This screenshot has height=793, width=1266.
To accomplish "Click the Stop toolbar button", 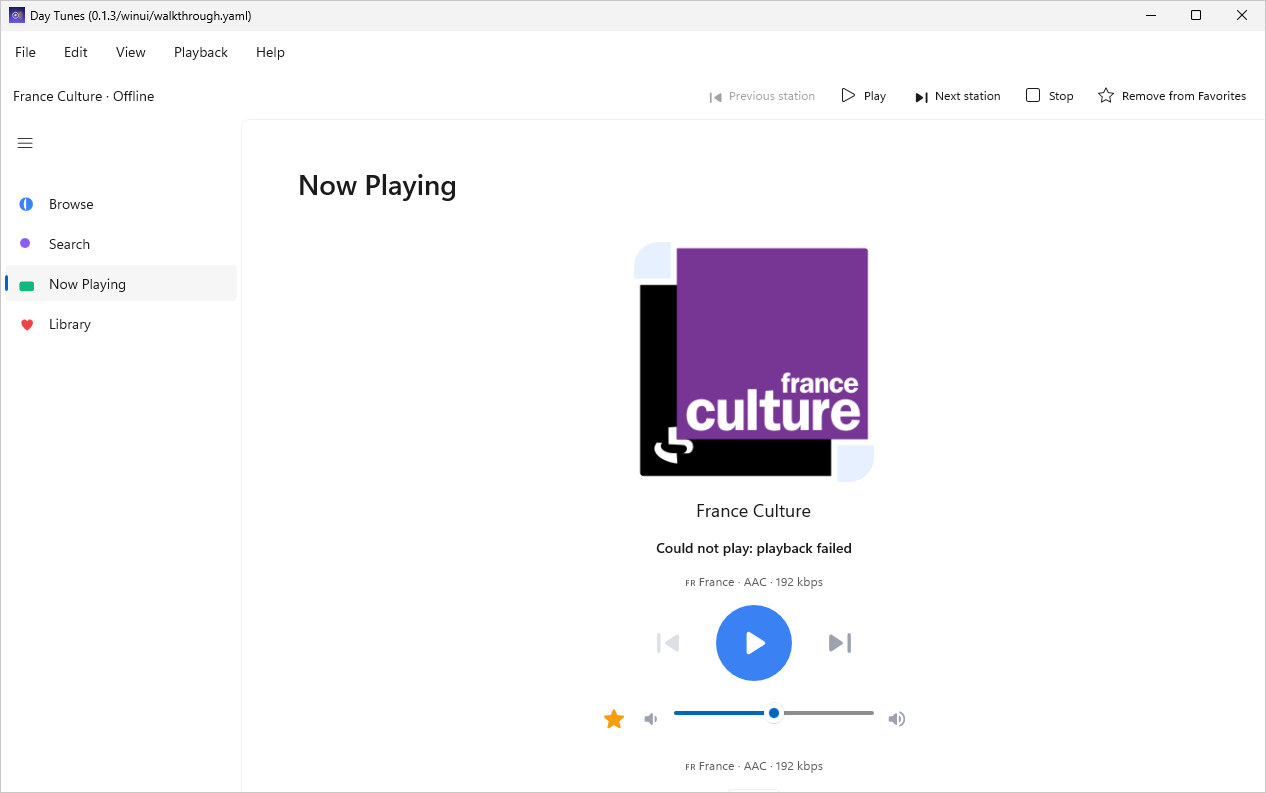I will point(1050,96).
